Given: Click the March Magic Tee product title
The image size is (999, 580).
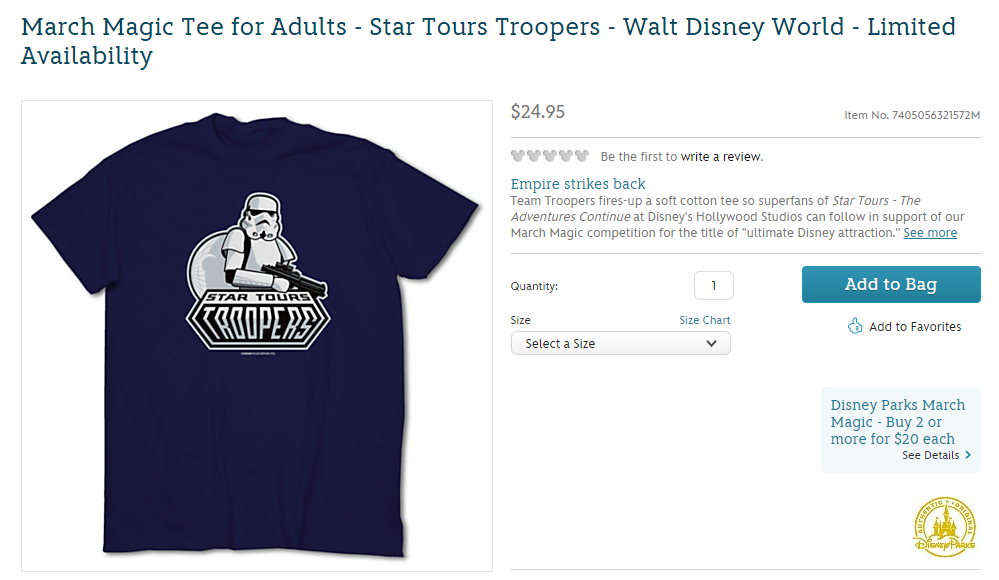Looking at the screenshot, I should [300, 27].
